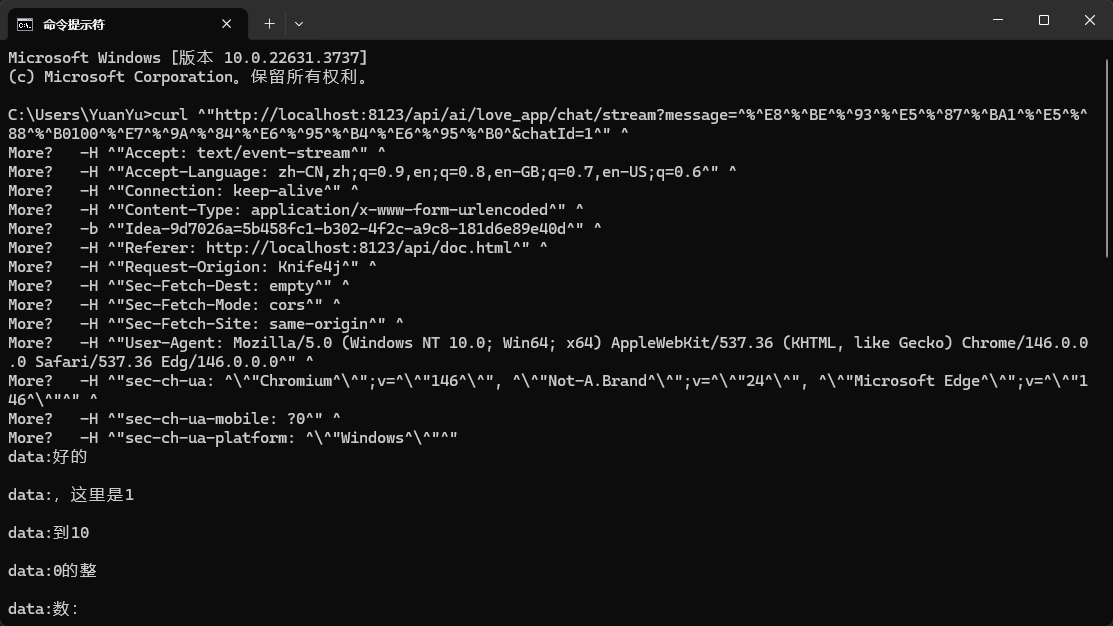Click the data:到10 output line
The width and height of the screenshot is (1113, 626).
click(49, 533)
